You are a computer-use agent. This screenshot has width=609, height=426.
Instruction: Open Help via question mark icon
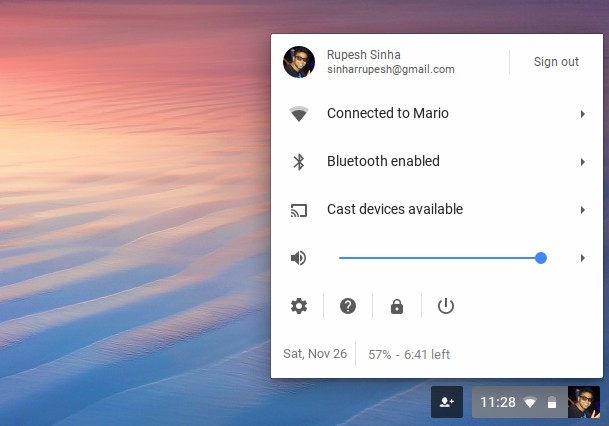348,306
